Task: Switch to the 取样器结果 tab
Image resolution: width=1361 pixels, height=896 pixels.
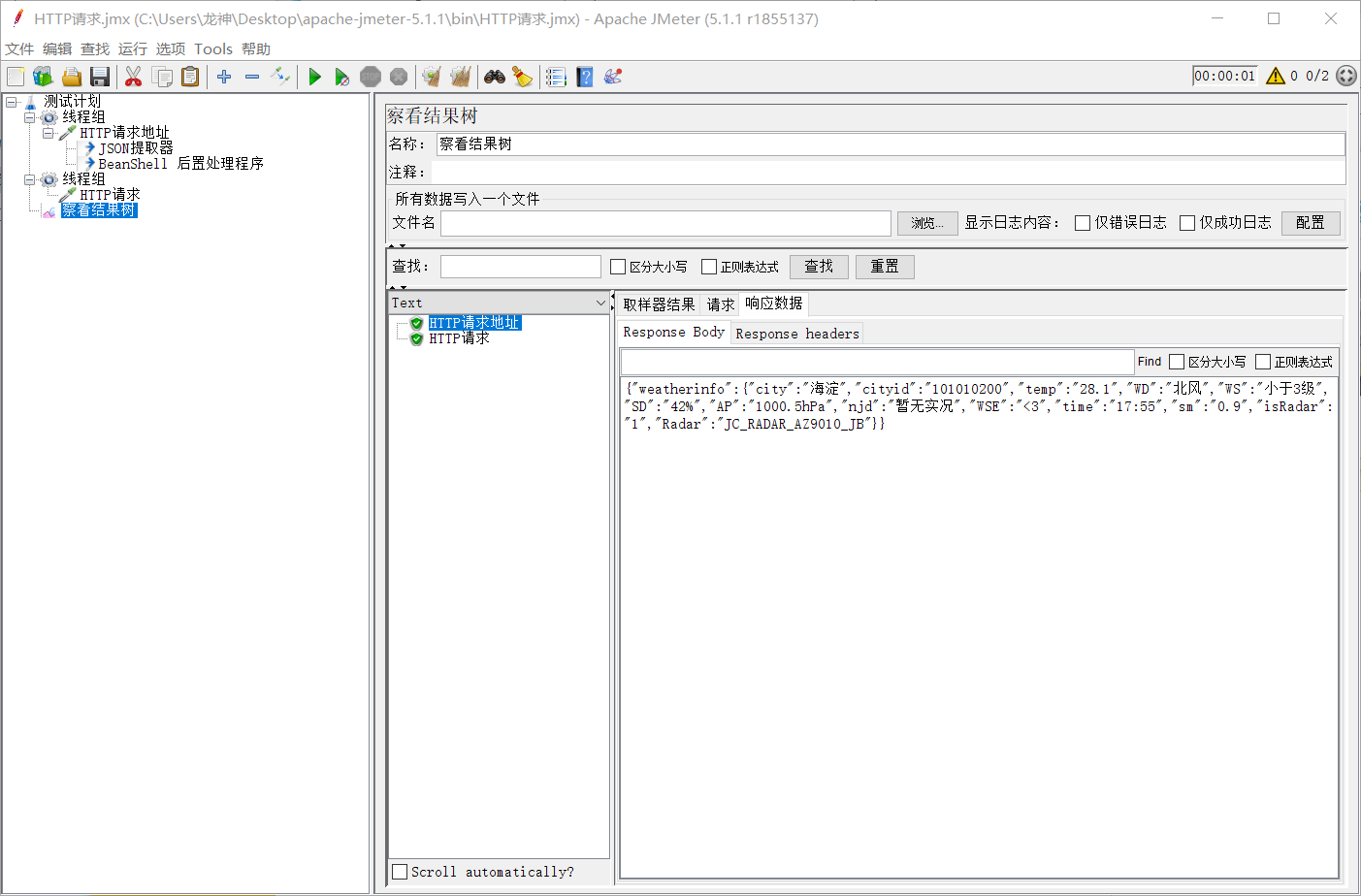Action: (659, 304)
